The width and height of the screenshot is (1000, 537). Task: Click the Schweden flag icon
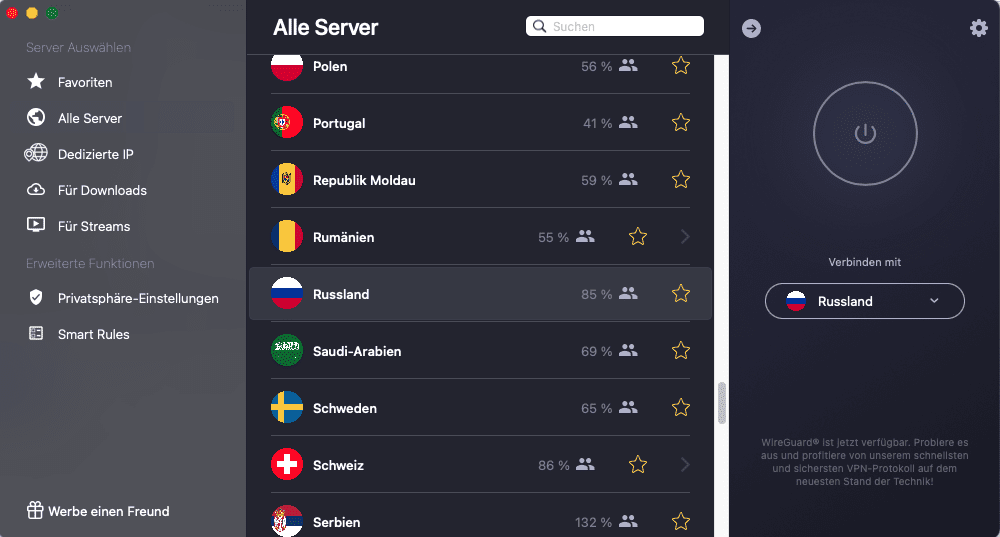pos(287,408)
